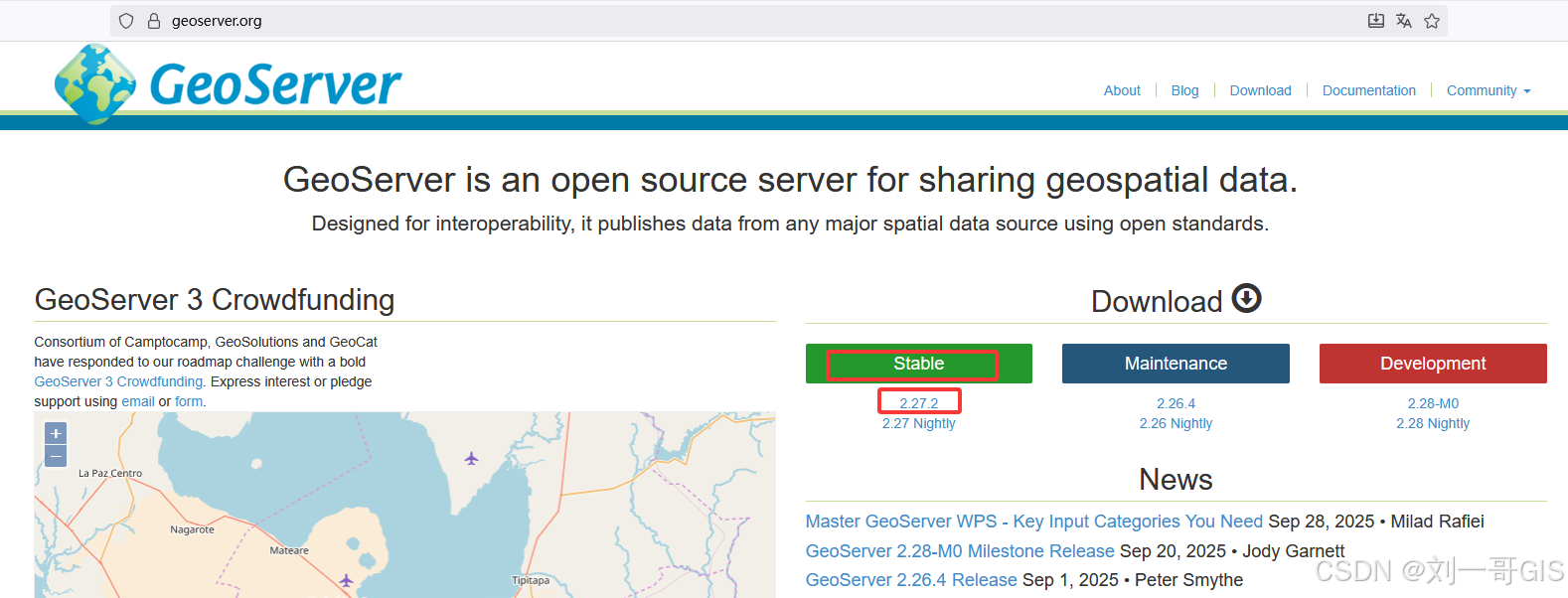
Task: Open the Community dropdown menu
Action: point(1489,90)
